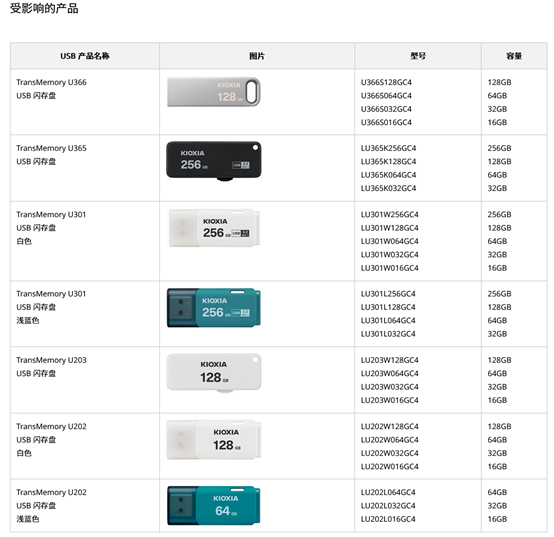The width and height of the screenshot is (554, 537).
Task: Click the white U202 128GB drive image
Action: tap(214, 439)
